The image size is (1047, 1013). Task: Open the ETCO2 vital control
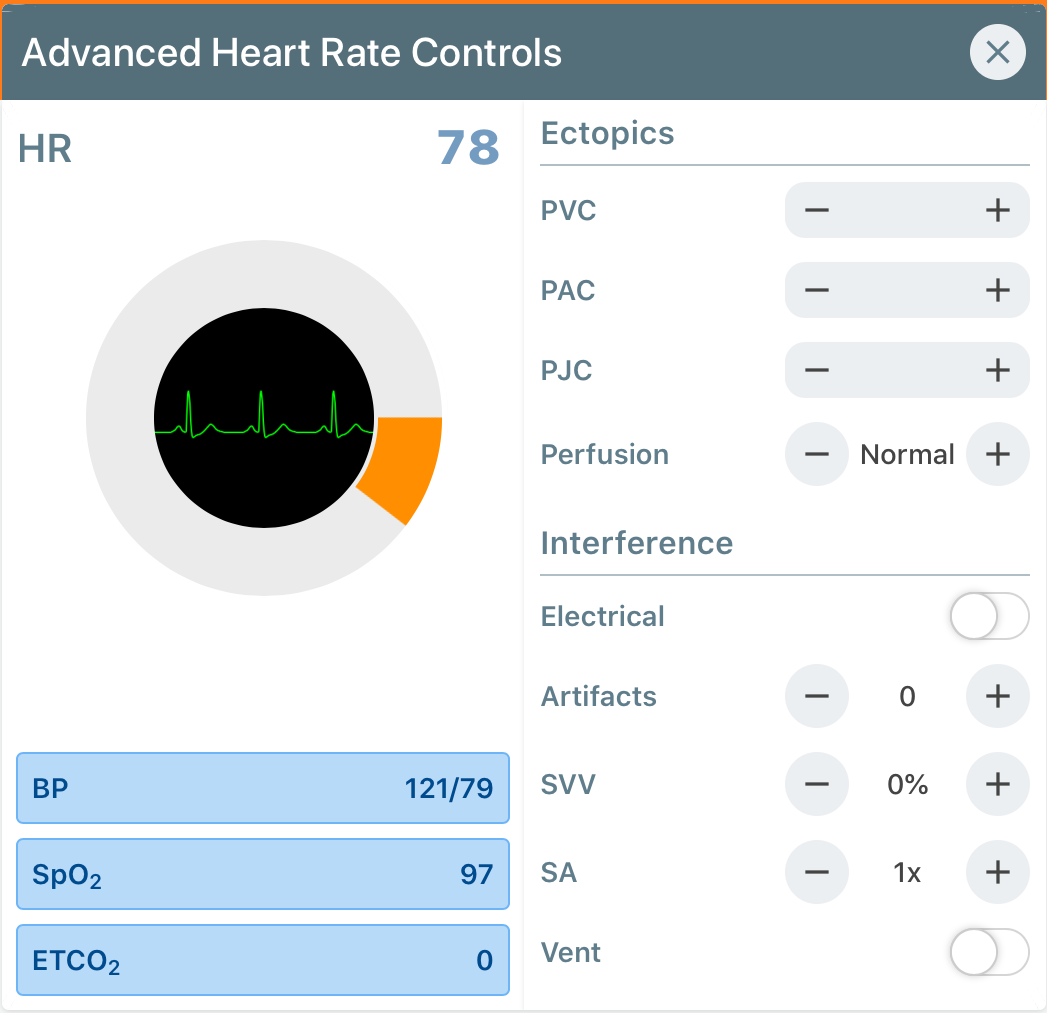click(x=262, y=960)
